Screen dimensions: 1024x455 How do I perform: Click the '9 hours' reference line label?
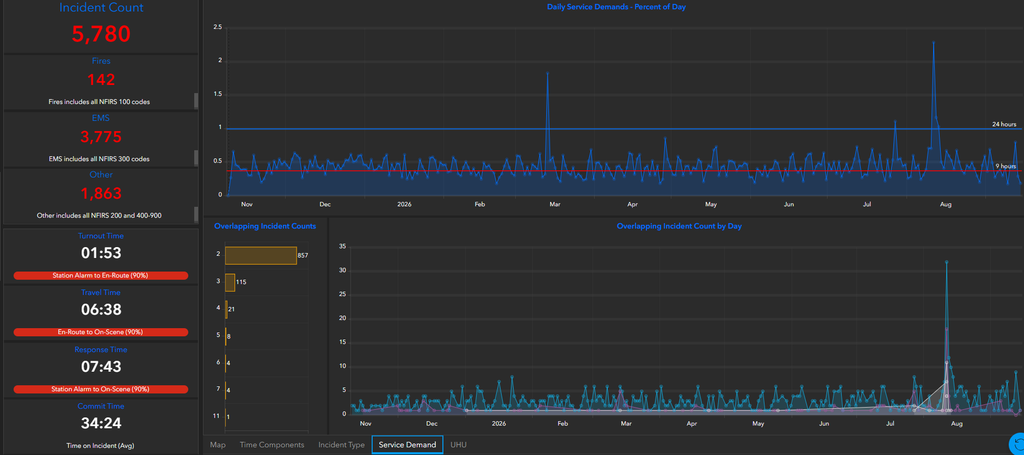(x=1006, y=166)
